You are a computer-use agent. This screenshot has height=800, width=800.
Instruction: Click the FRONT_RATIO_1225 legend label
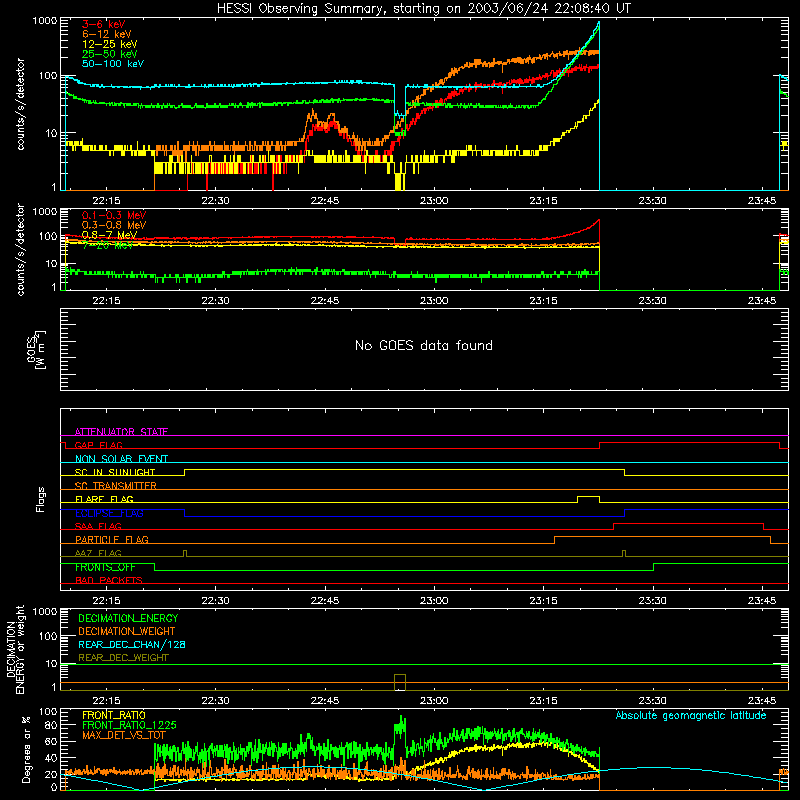click(x=129, y=725)
